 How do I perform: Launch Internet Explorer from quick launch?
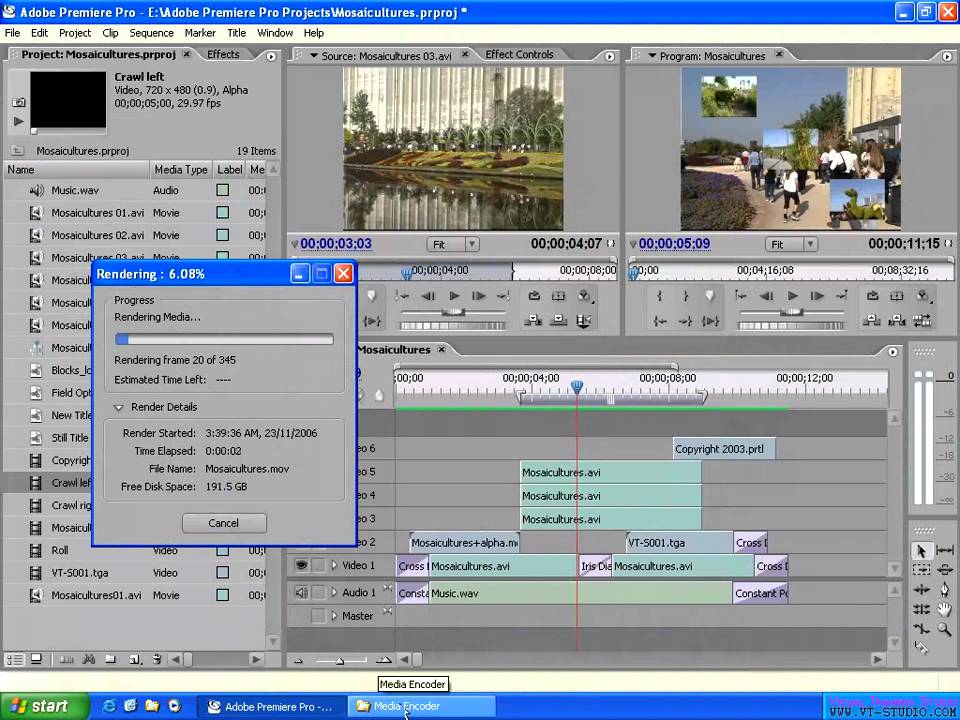(x=109, y=706)
